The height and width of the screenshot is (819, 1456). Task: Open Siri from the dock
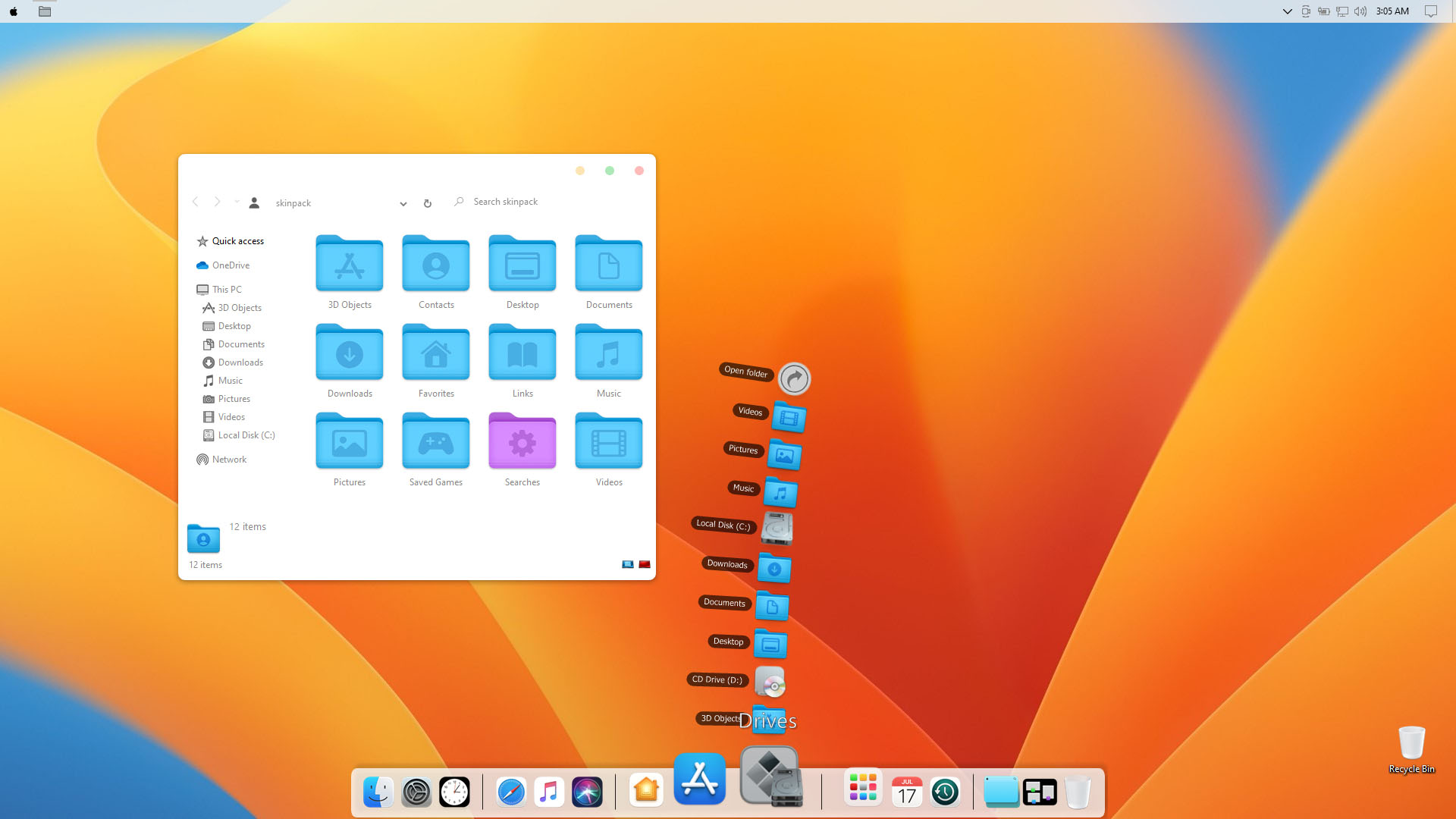point(587,792)
